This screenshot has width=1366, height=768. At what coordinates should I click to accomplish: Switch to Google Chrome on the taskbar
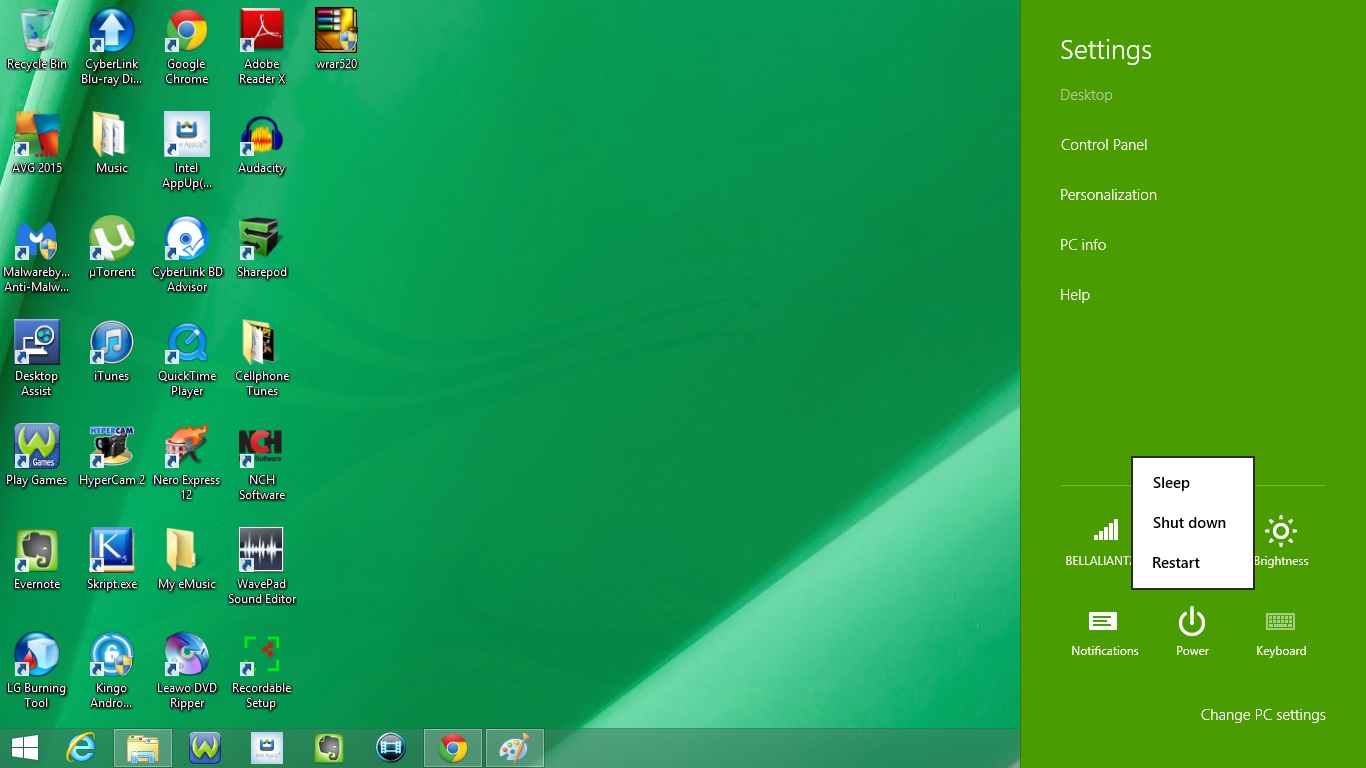tap(453, 748)
